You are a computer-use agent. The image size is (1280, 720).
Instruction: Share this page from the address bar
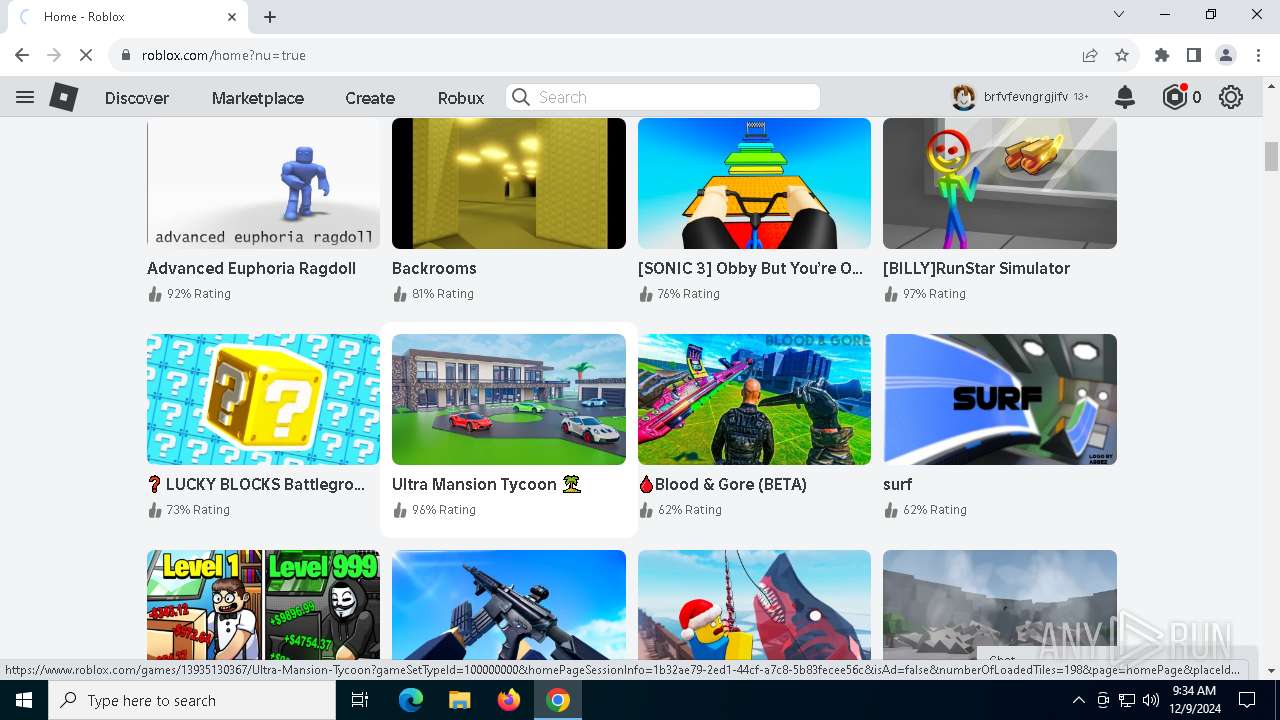(x=1090, y=55)
